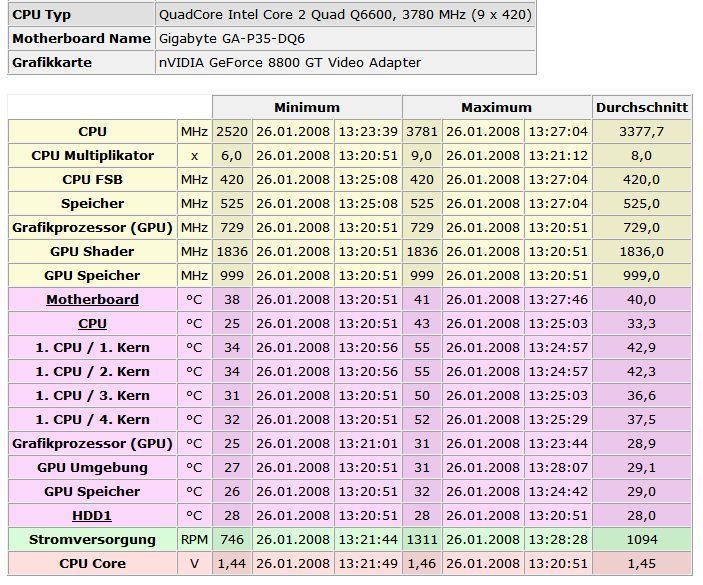The image size is (703, 585).
Task: Select the time 13:24:42 in GPU Speicher row
Action: click(x=558, y=492)
